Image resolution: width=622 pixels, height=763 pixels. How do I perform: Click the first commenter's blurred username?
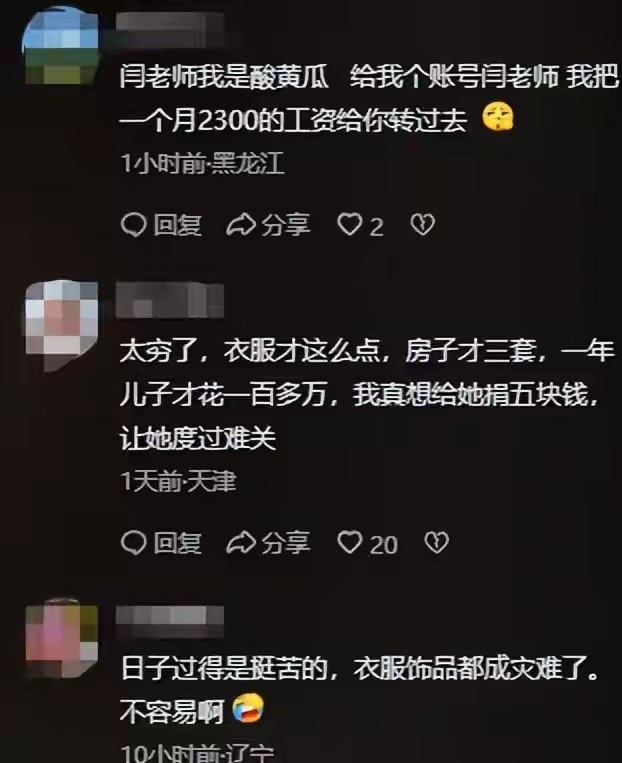coord(170,30)
